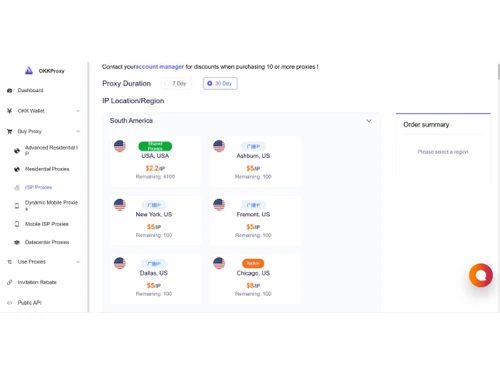Image resolution: width=500 pixels, height=375 pixels.
Task: Choose the Fremont, US proxy card
Action: point(255,220)
